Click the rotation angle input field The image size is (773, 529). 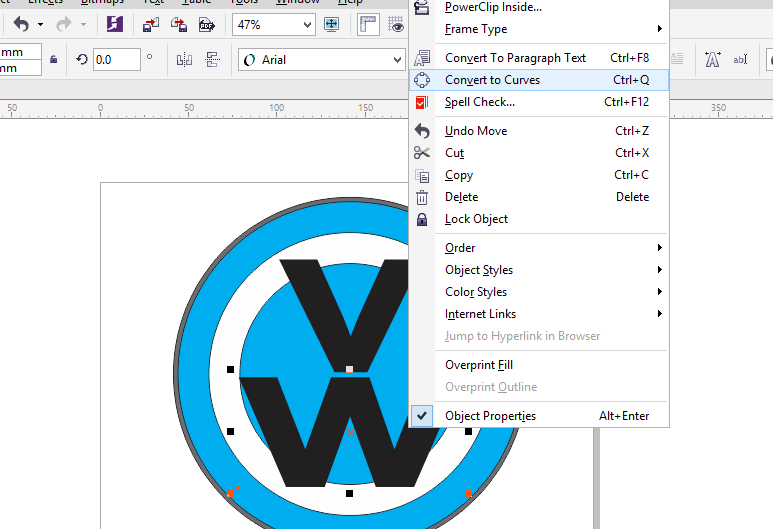[117, 60]
